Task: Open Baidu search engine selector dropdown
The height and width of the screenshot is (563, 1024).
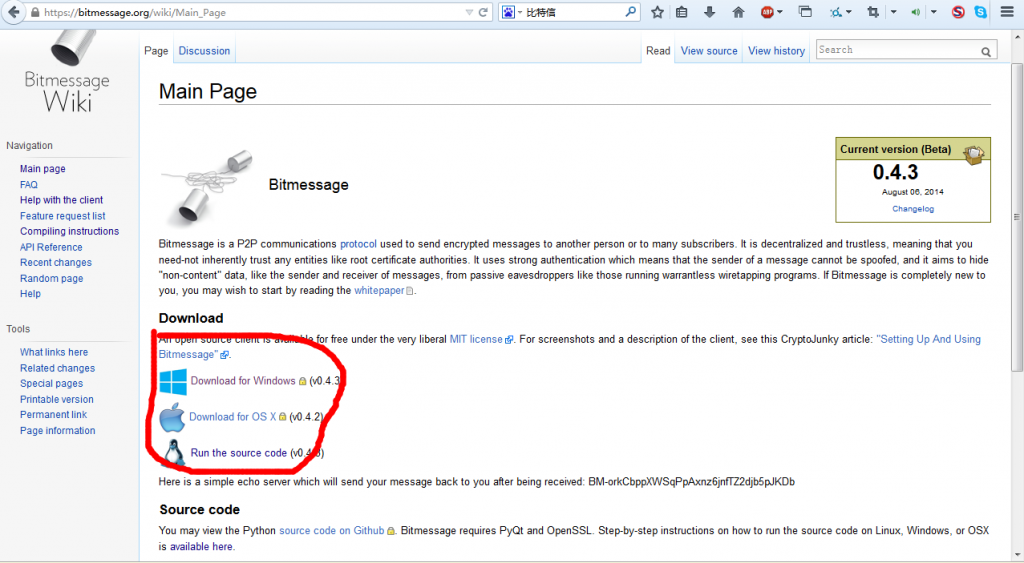Action: (511, 12)
